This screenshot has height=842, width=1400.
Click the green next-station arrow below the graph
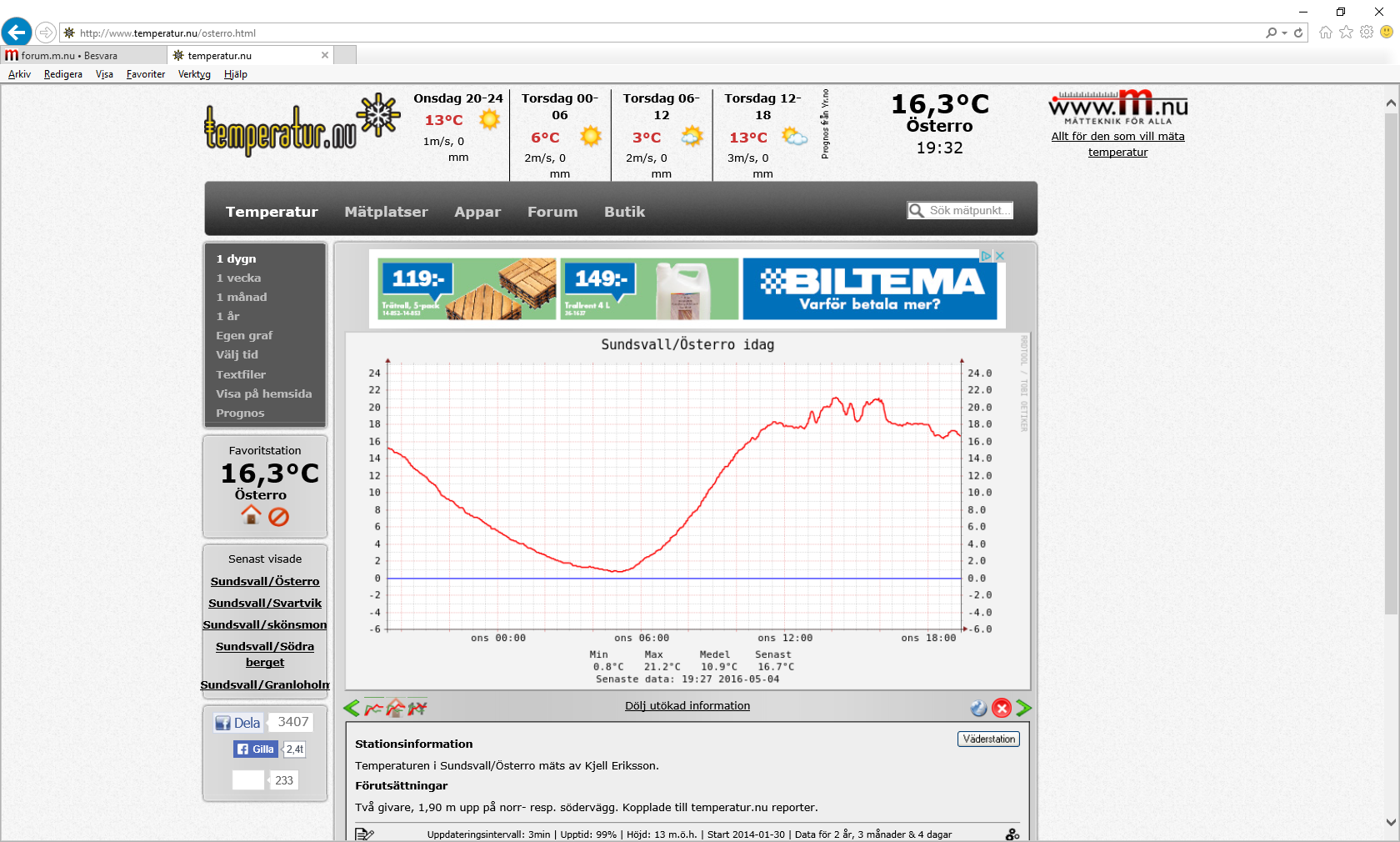coord(1023,709)
